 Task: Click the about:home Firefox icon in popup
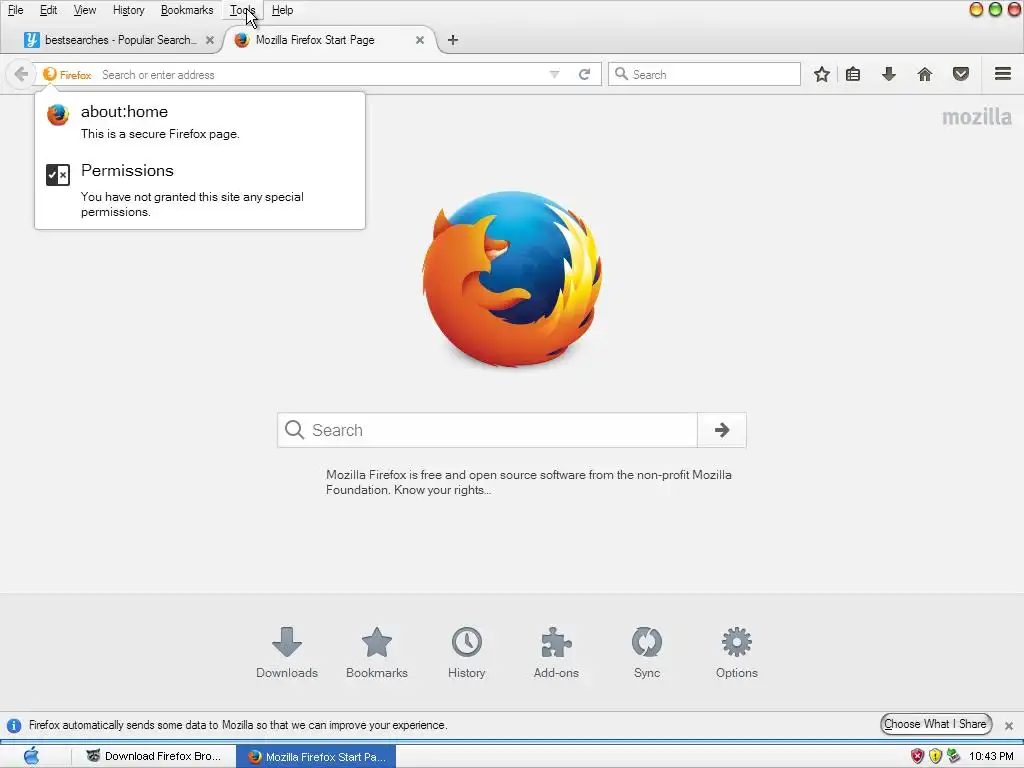click(x=57, y=115)
